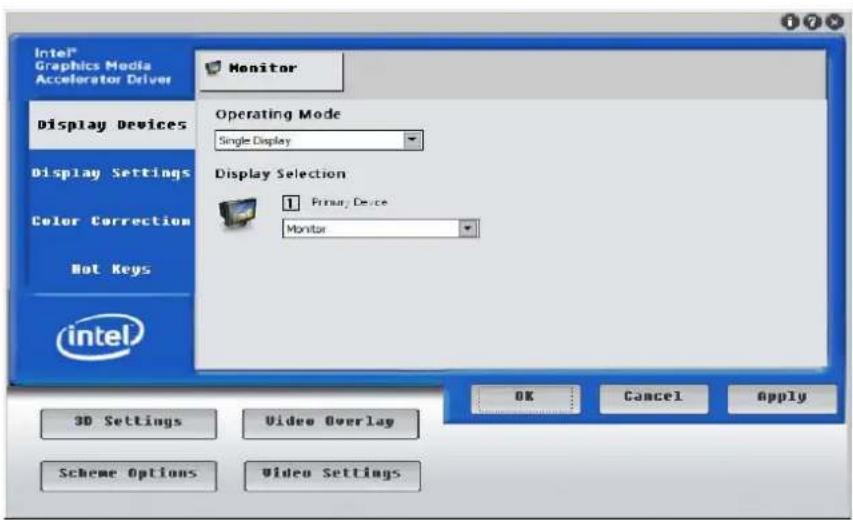This screenshot has height=520, width=853.
Task: Open Scheme Options
Action: [128, 475]
